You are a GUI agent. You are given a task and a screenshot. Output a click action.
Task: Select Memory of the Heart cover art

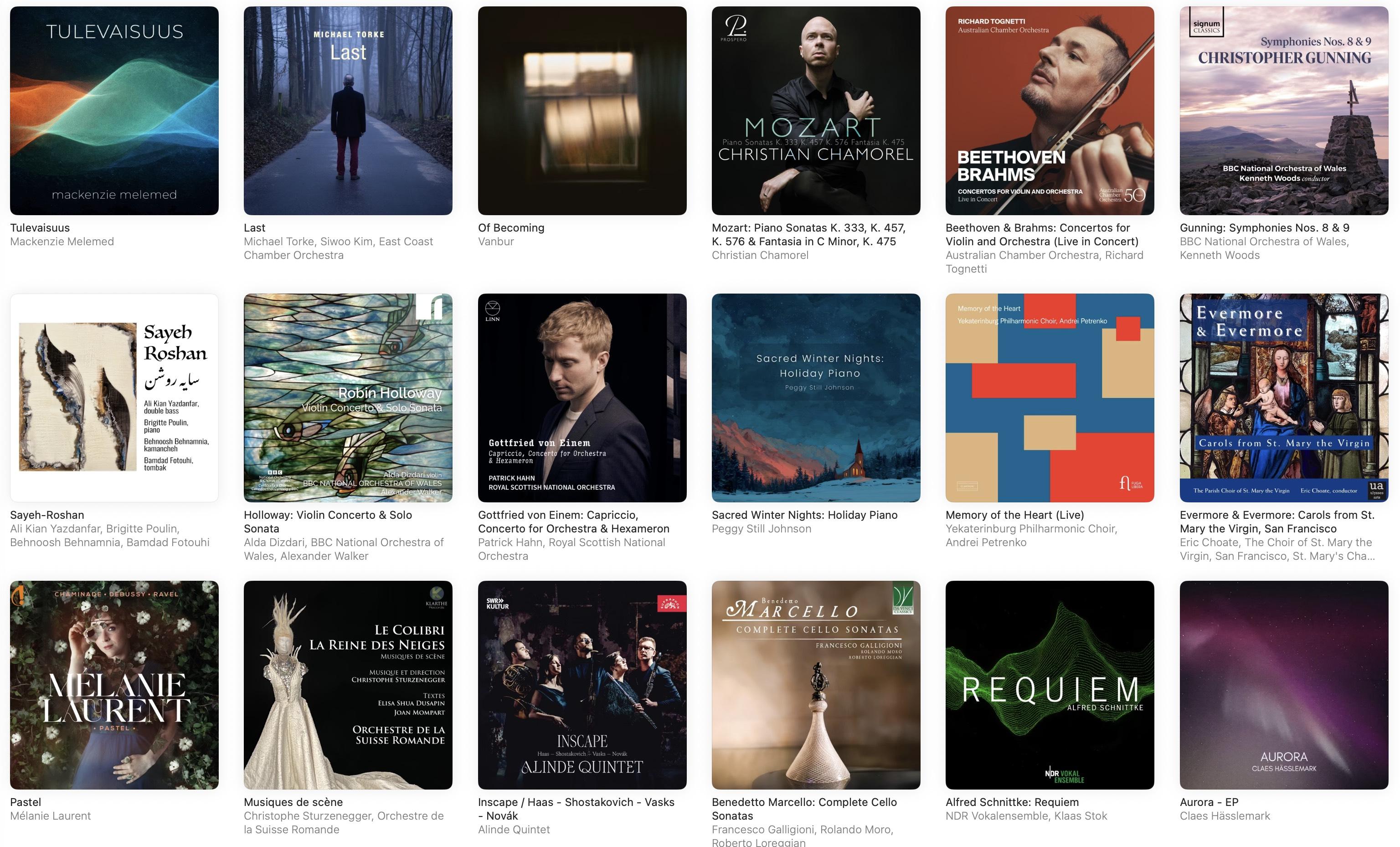[x=1050, y=398]
